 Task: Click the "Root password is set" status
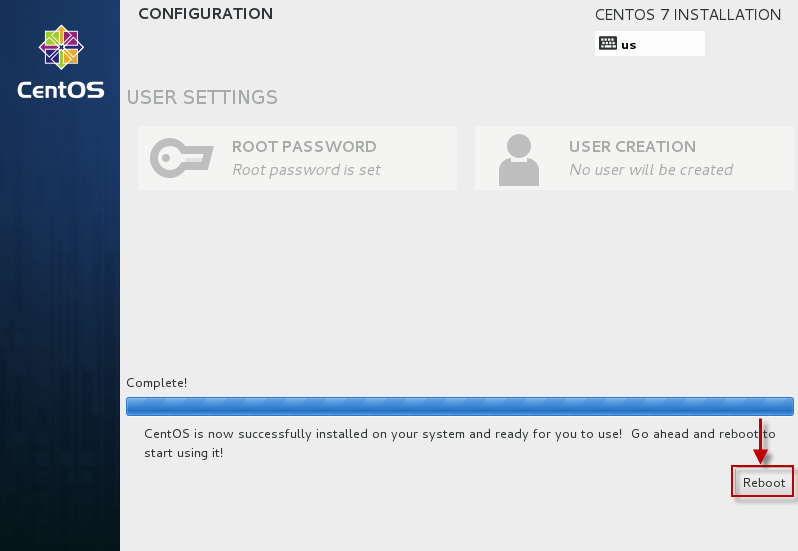(306, 170)
